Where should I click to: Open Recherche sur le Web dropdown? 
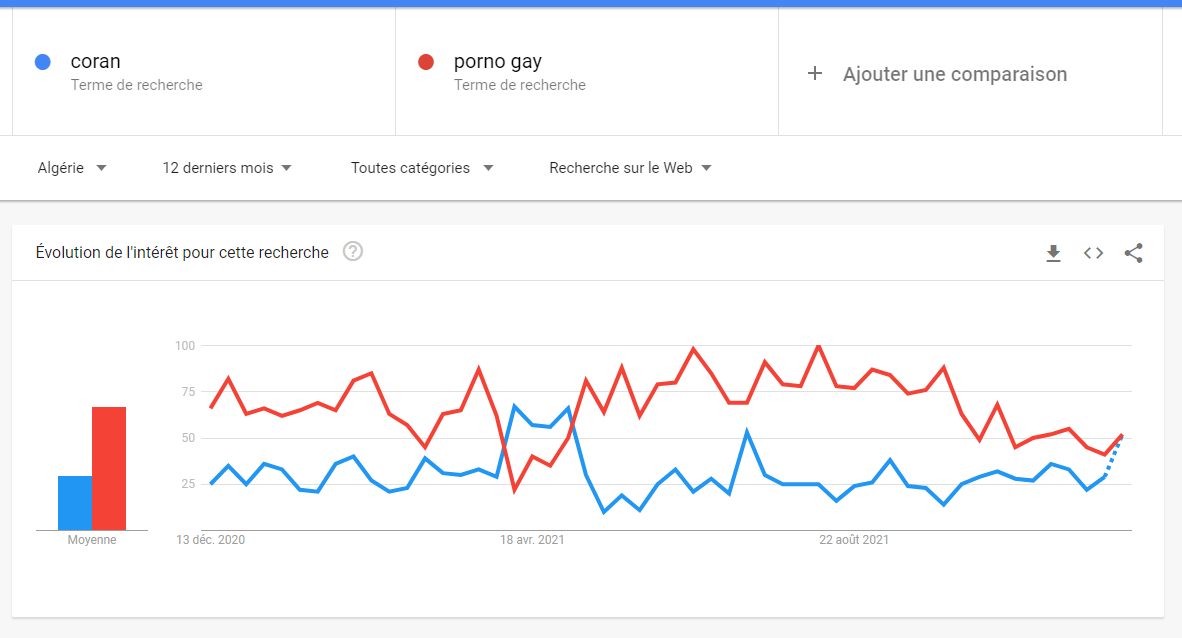point(630,167)
